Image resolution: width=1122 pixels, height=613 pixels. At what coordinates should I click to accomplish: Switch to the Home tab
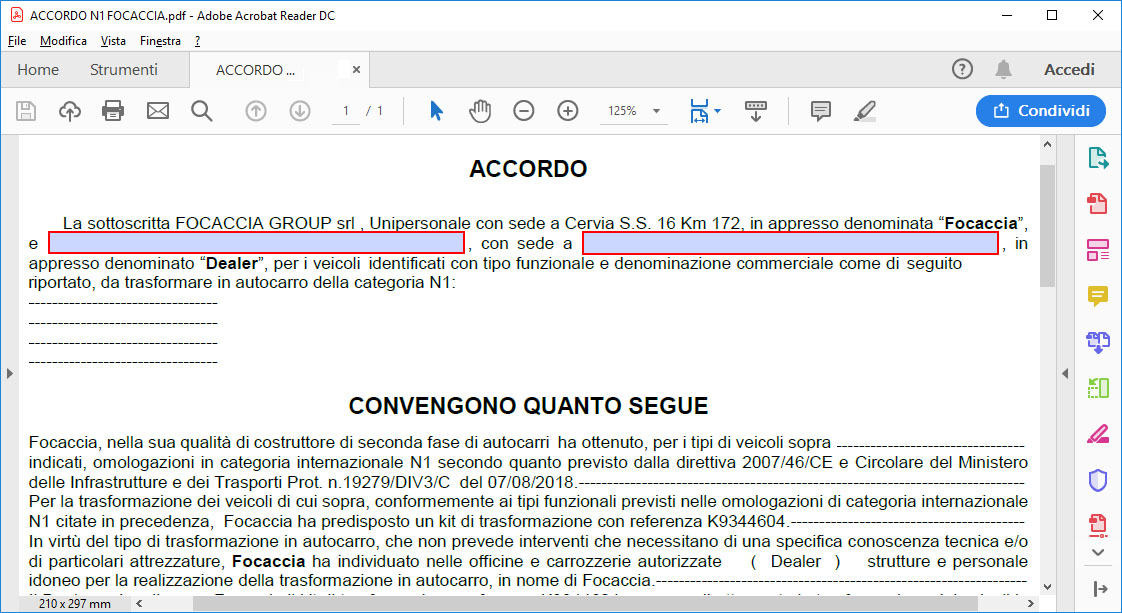coord(38,69)
